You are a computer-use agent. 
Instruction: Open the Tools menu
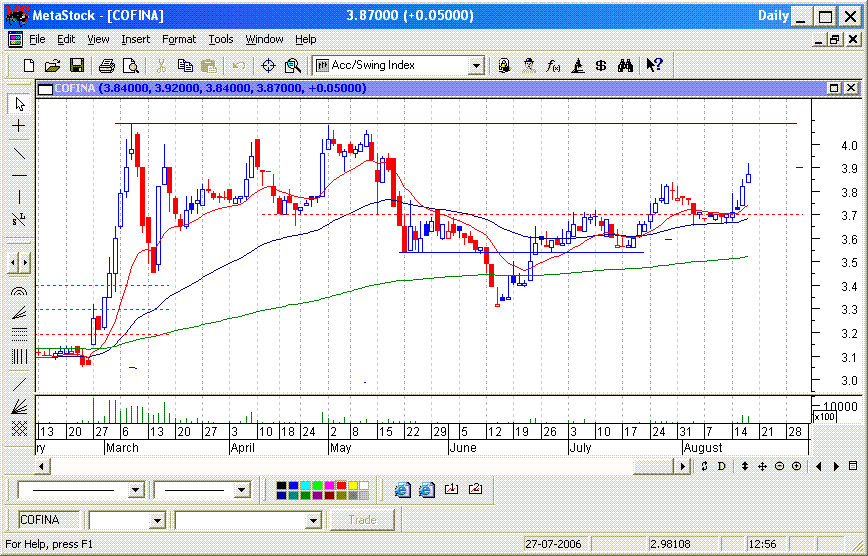(220, 39)
